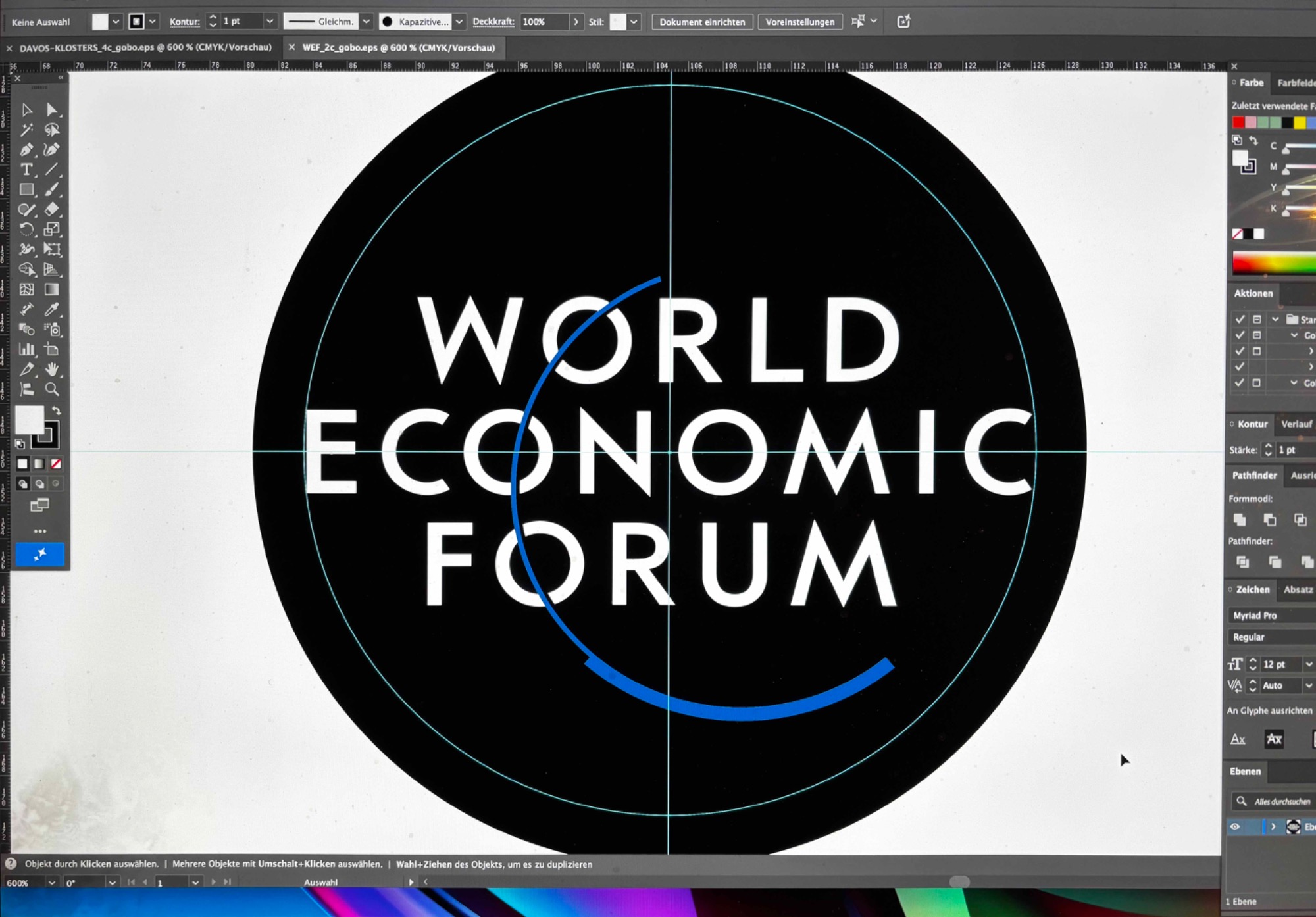Image resolution: width=1316 pixels, height=917 pixels.
Task: Toggle first checkmark in Aktionen panel
Action: 1240,319
